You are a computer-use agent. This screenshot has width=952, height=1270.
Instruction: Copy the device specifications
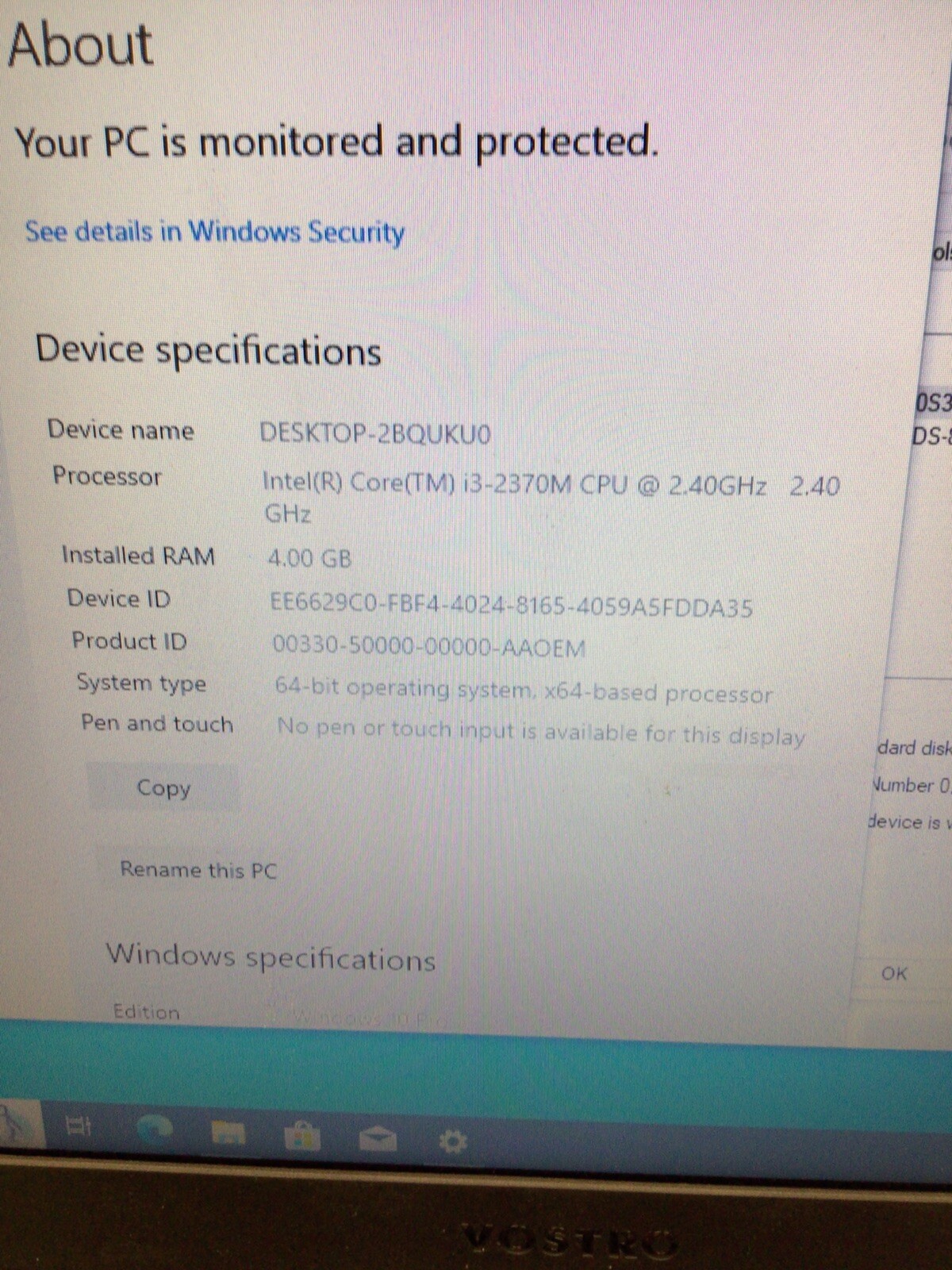163,787
